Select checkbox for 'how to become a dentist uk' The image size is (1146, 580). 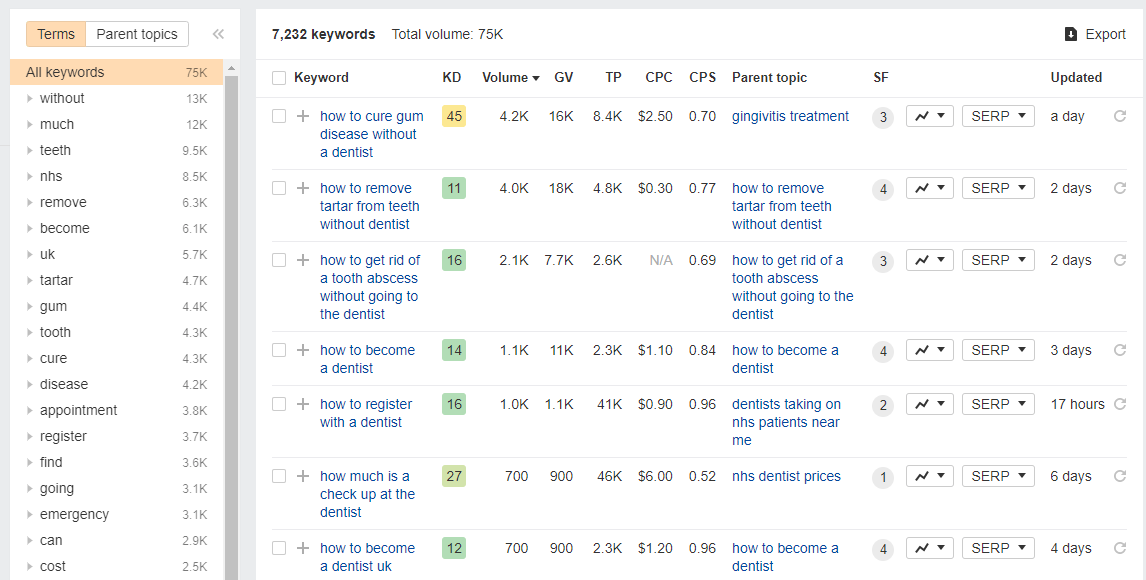point(278,548)
